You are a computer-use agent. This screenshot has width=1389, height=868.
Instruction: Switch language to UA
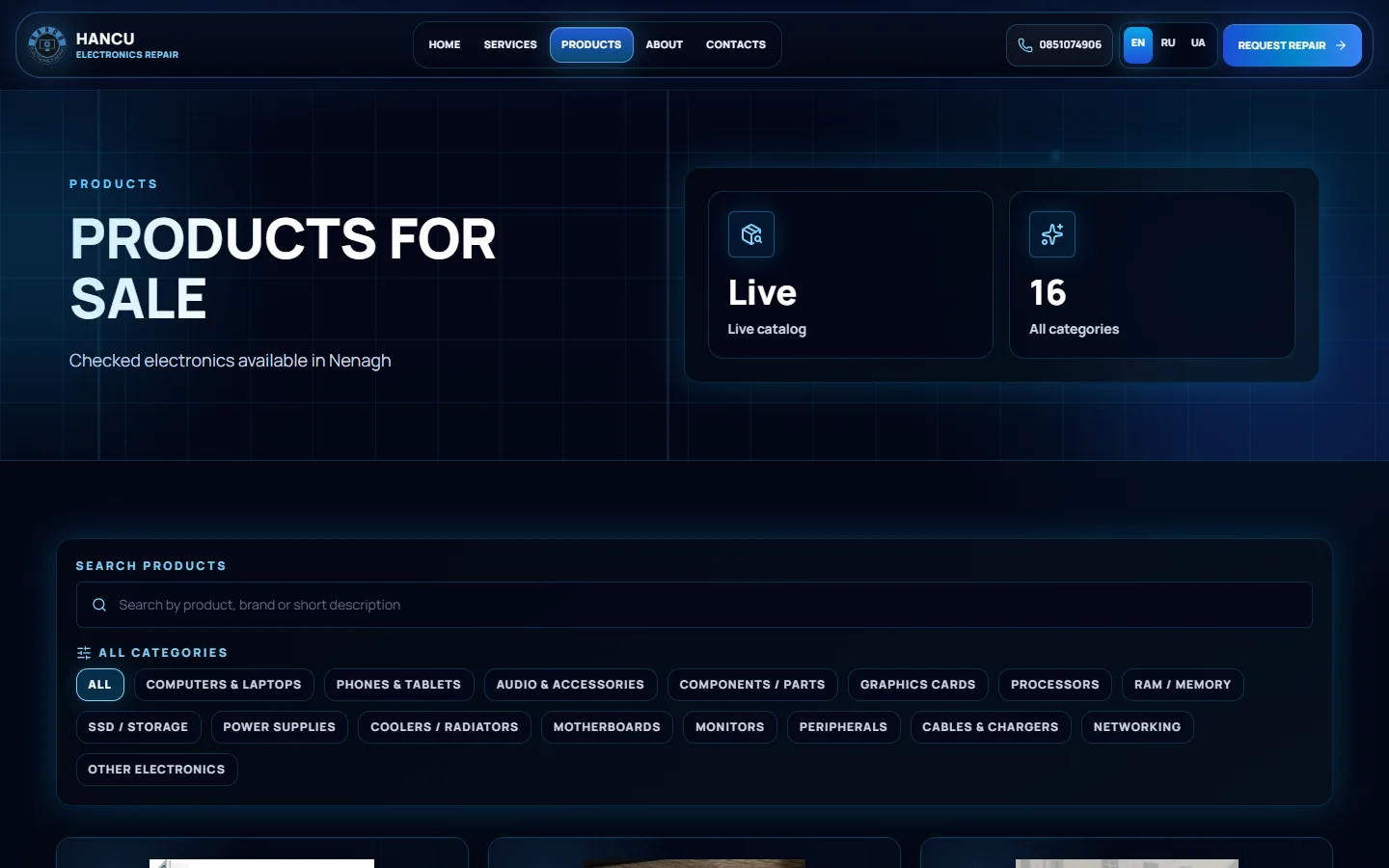tap(1198, 43)
